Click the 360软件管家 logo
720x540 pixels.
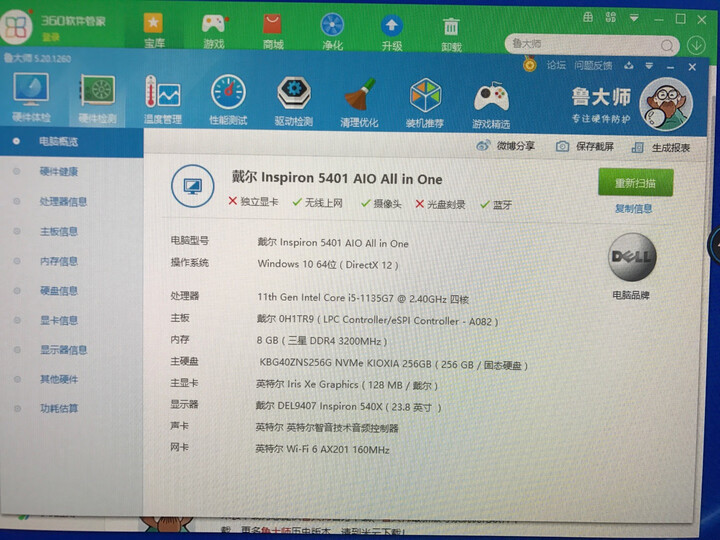[x=17, y=26]
